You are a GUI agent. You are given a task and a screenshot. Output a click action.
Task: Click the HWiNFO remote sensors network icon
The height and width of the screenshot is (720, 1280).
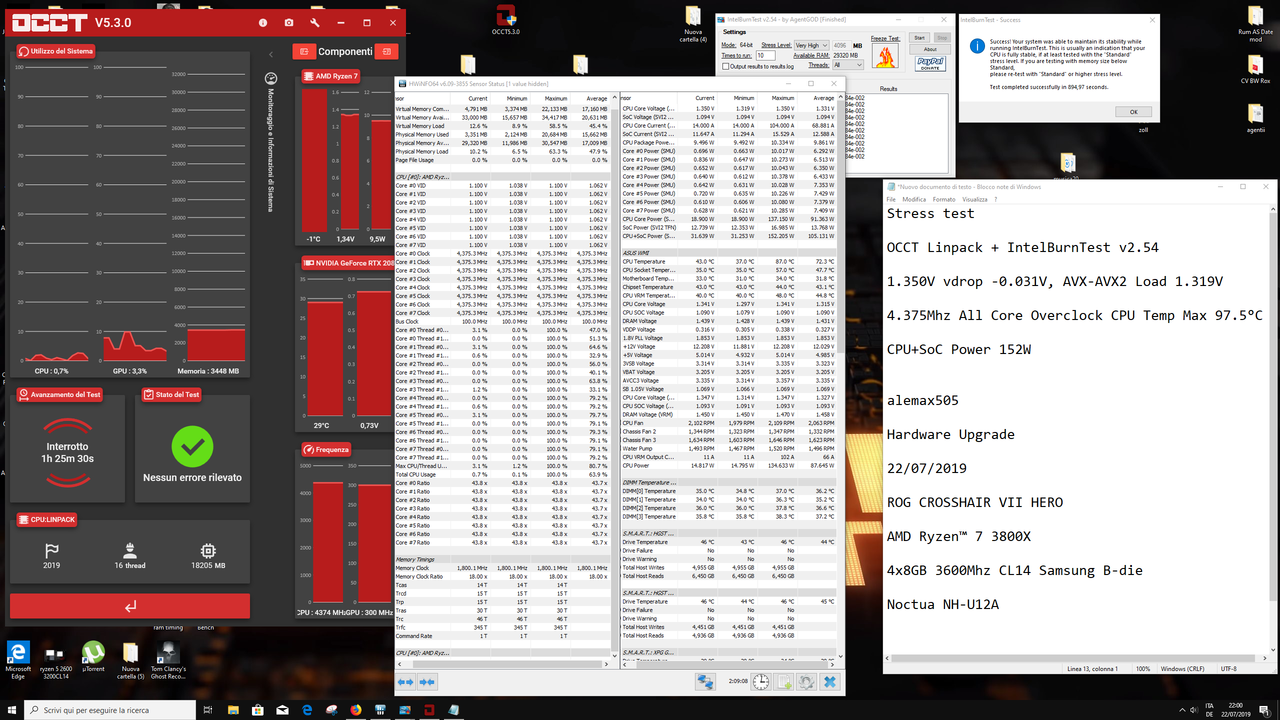coord(706,682)
